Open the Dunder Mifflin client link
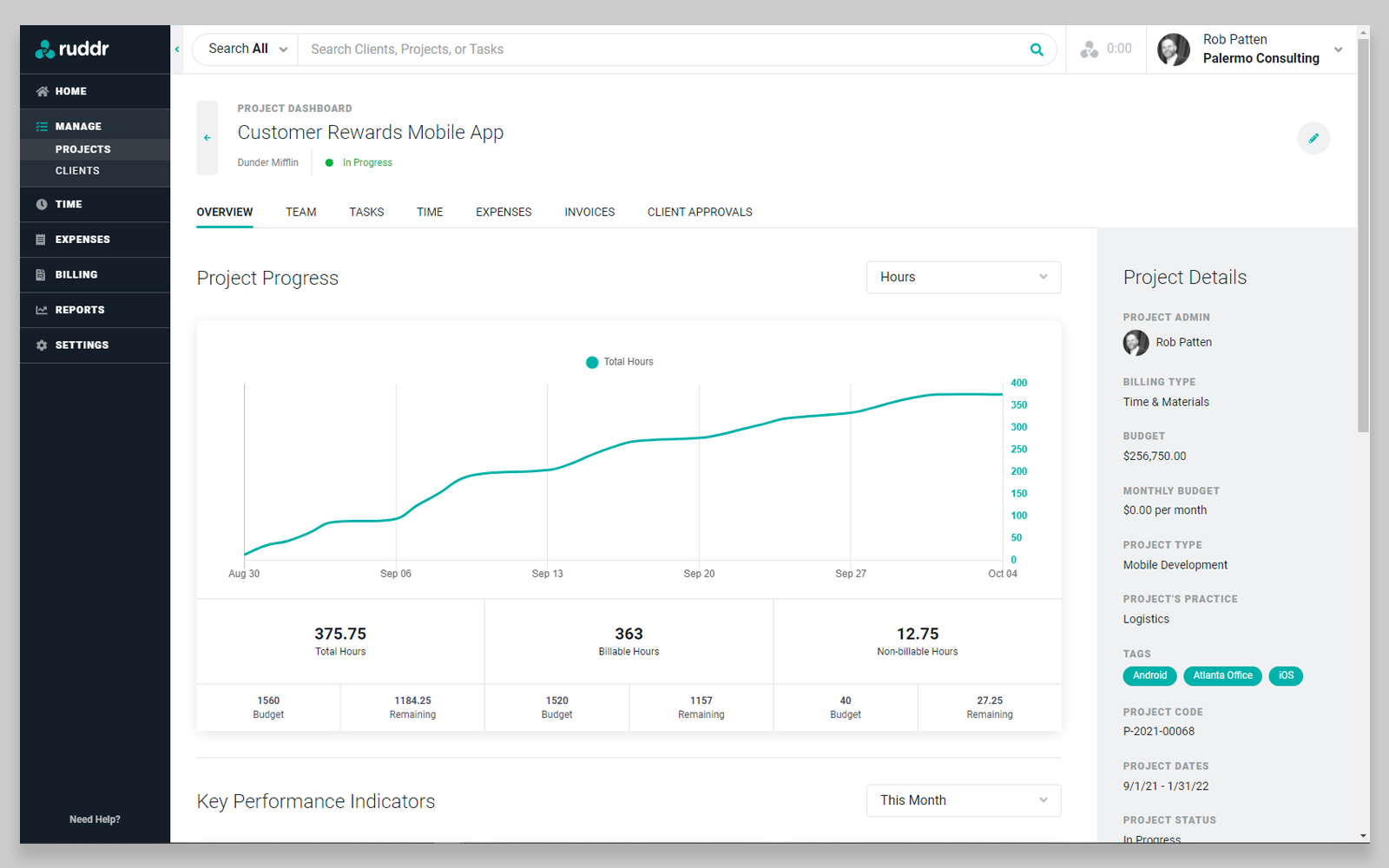The width and height of the screenshot is (1389, 868). [x=268, y=162]
